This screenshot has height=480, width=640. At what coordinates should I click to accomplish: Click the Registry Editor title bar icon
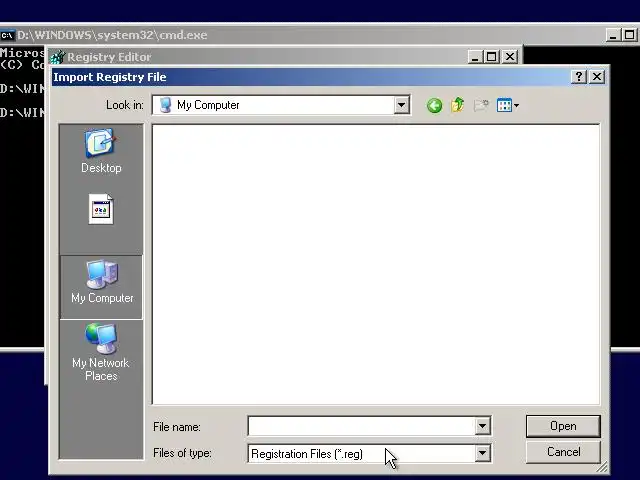pos(58,57)
